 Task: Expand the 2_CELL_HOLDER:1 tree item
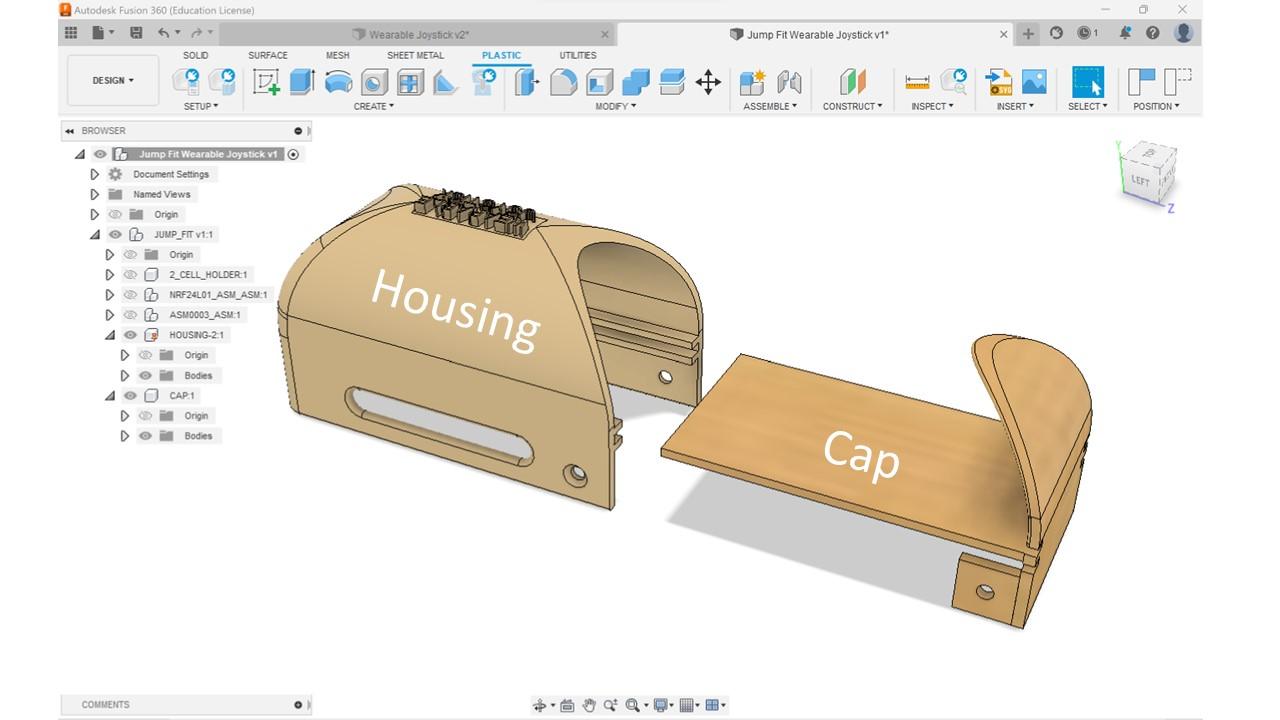[110, 274]
